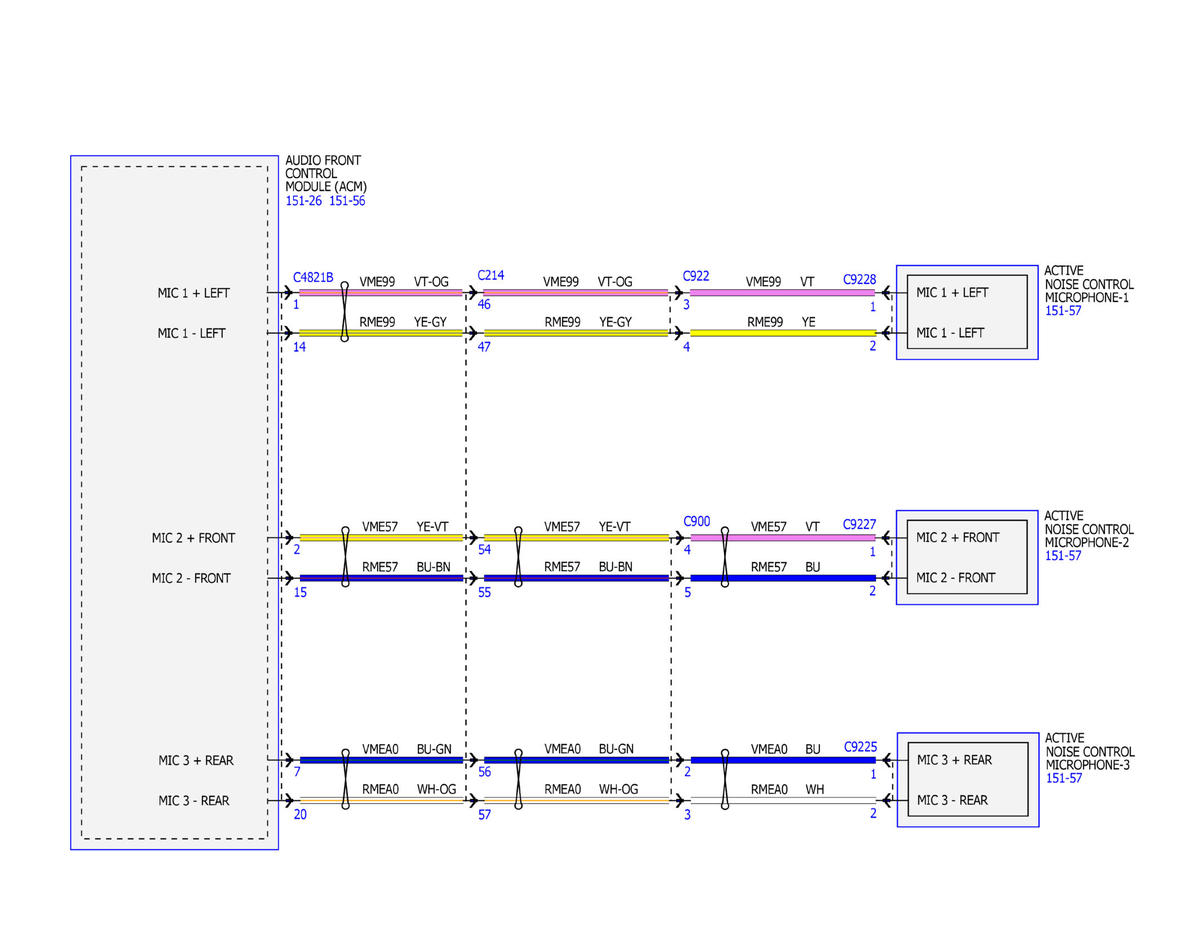The image size is (1200, 927).
Task: Click ACM-side "MIC 2 - FRONT" signal label
Action: (191, 578)
